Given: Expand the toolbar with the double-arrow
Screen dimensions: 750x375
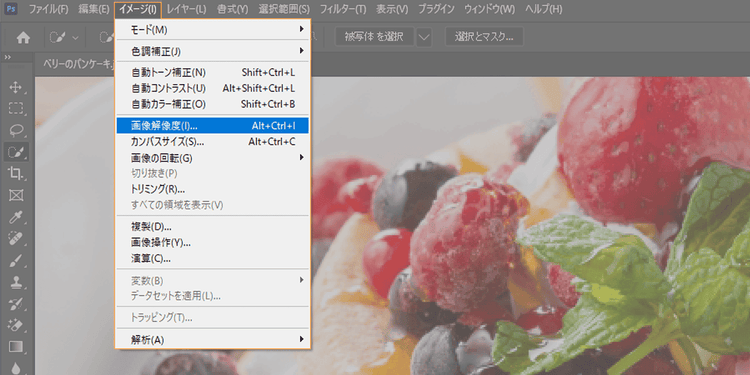Looking at the screenshot, I should click(8, 57).
